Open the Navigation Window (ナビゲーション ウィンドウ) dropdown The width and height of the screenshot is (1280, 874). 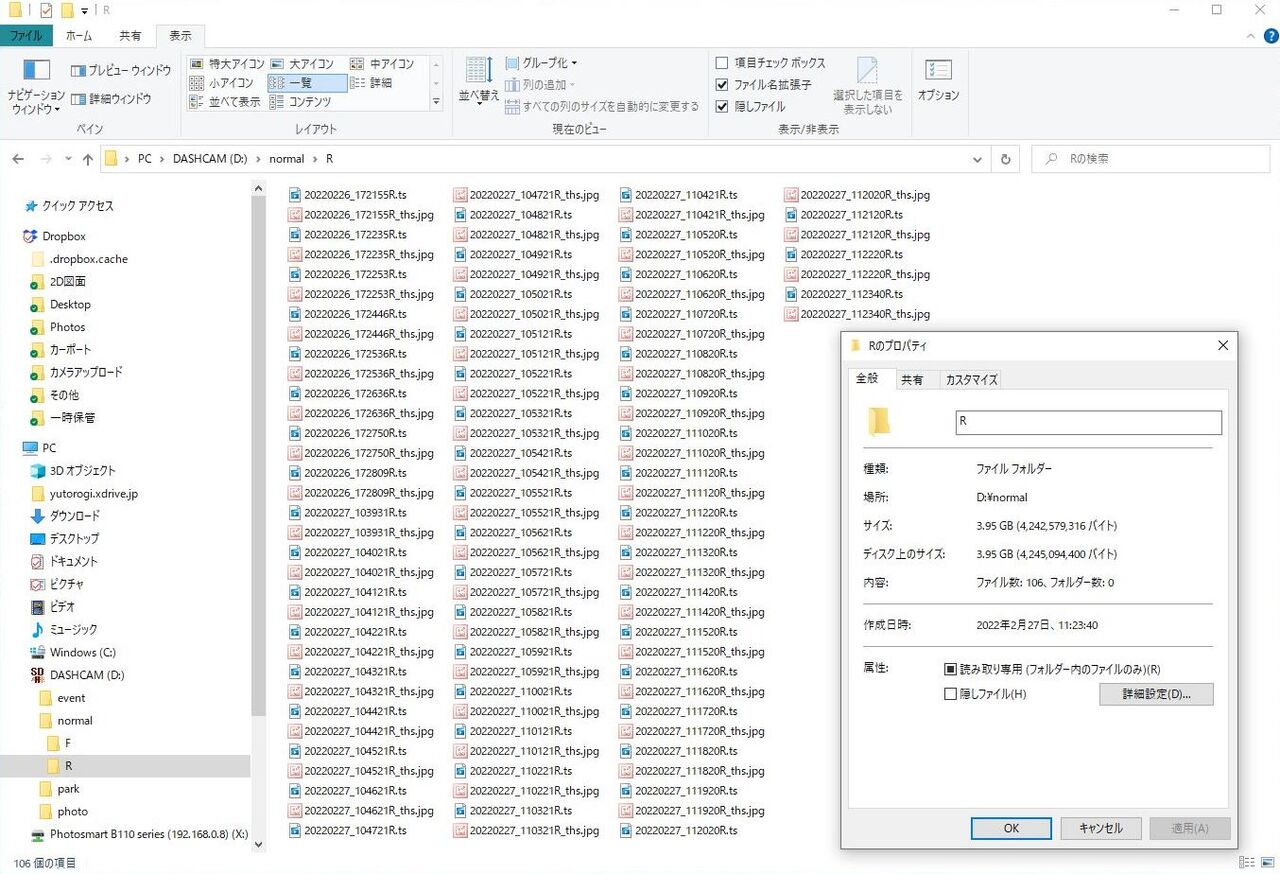coord(36,87)
